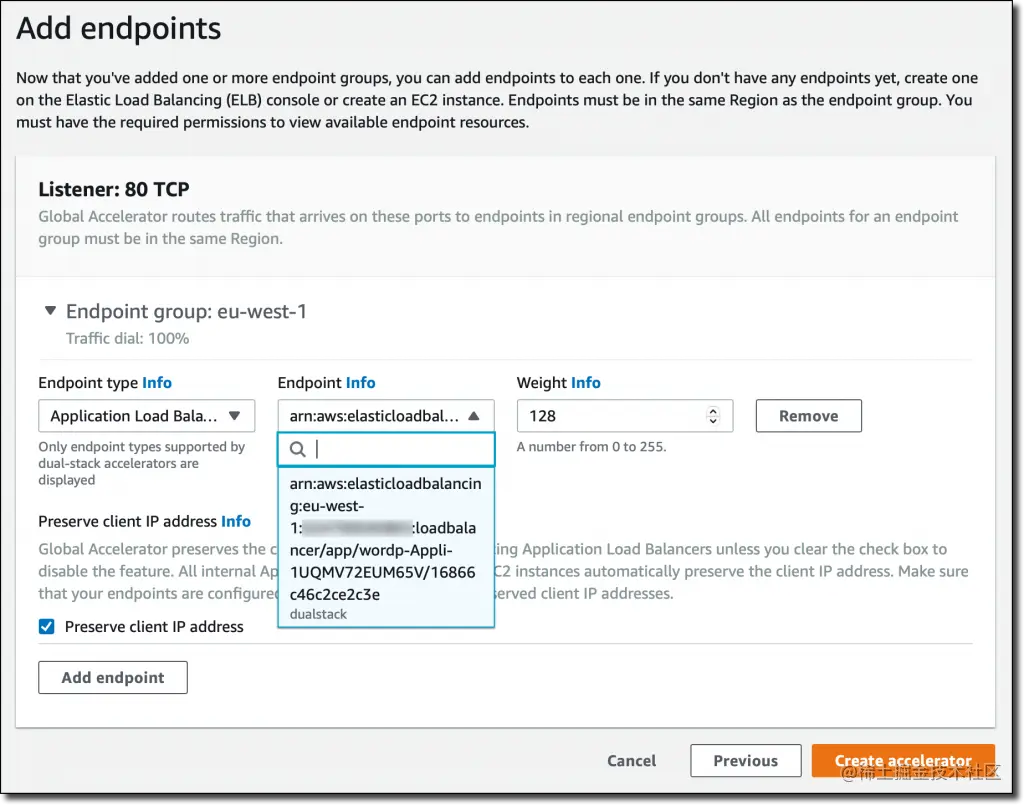The width and height of the screenshot is (1024, 805).
Task: Increase weight with stepper up arrow
Action: (x=713, y=411)
